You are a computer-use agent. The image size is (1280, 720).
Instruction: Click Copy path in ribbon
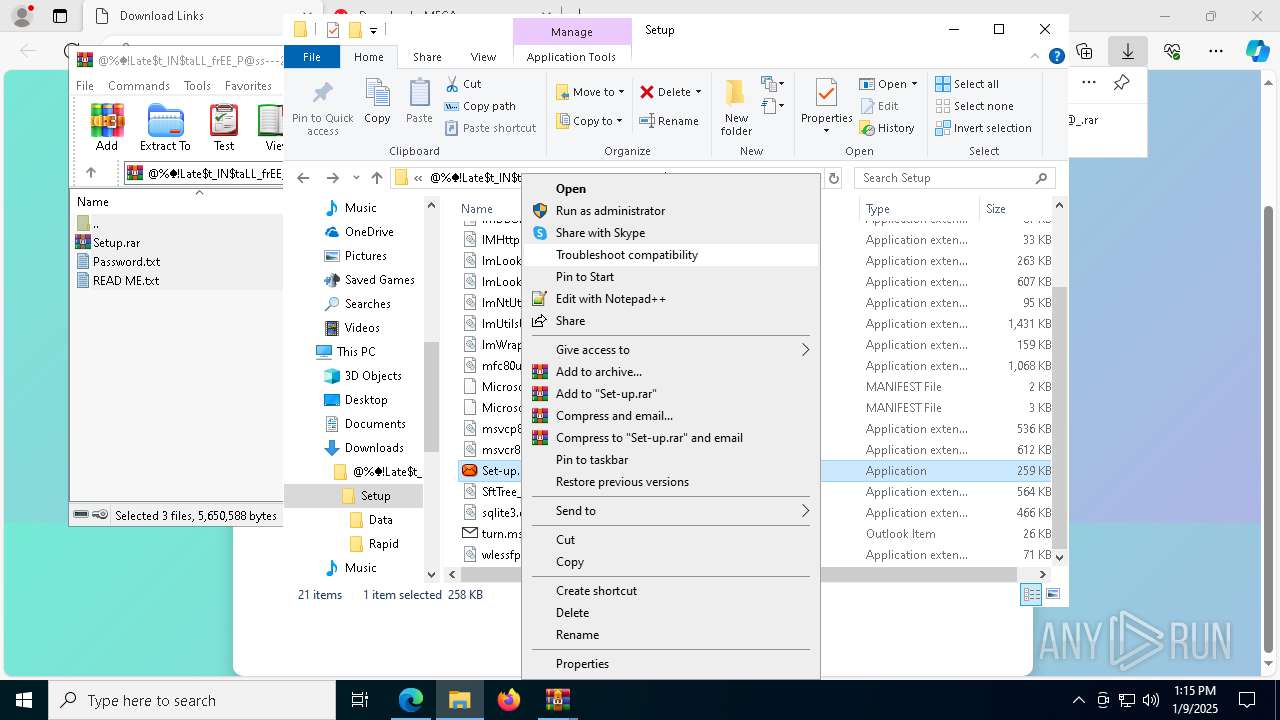(480, 106)
